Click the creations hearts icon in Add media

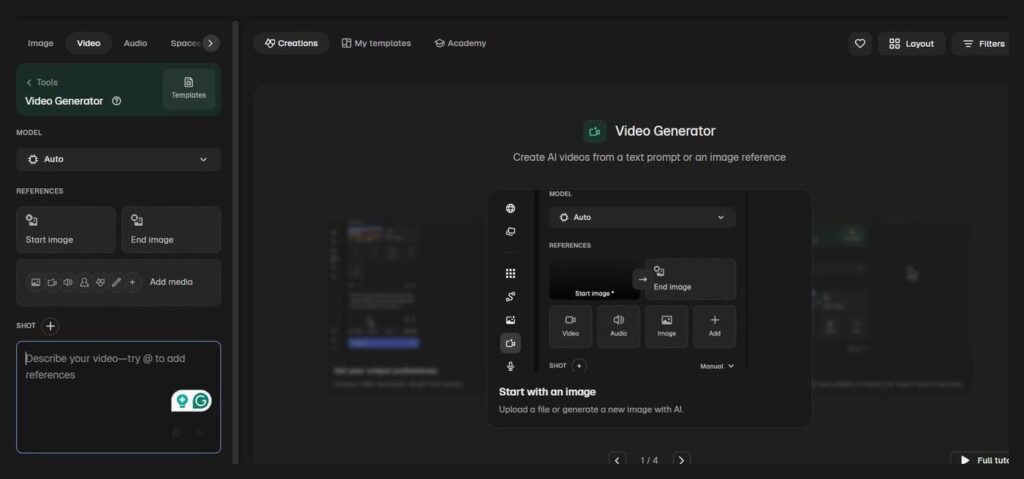[100, 282]
